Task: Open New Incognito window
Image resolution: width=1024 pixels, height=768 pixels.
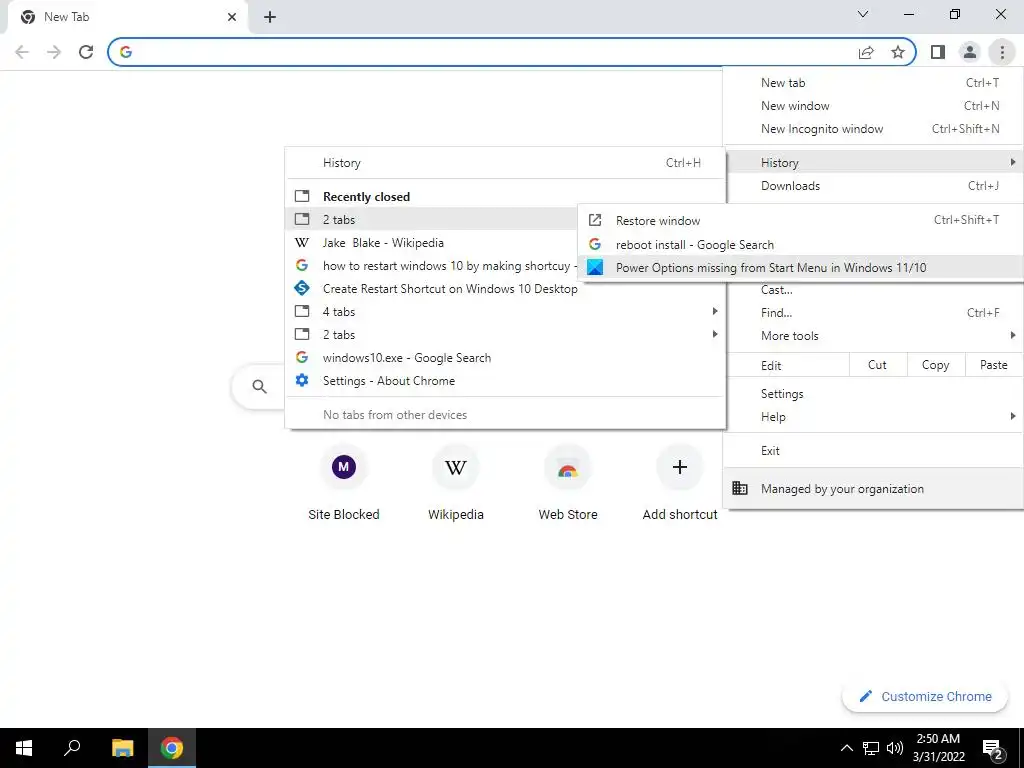Action: (873, 129)
